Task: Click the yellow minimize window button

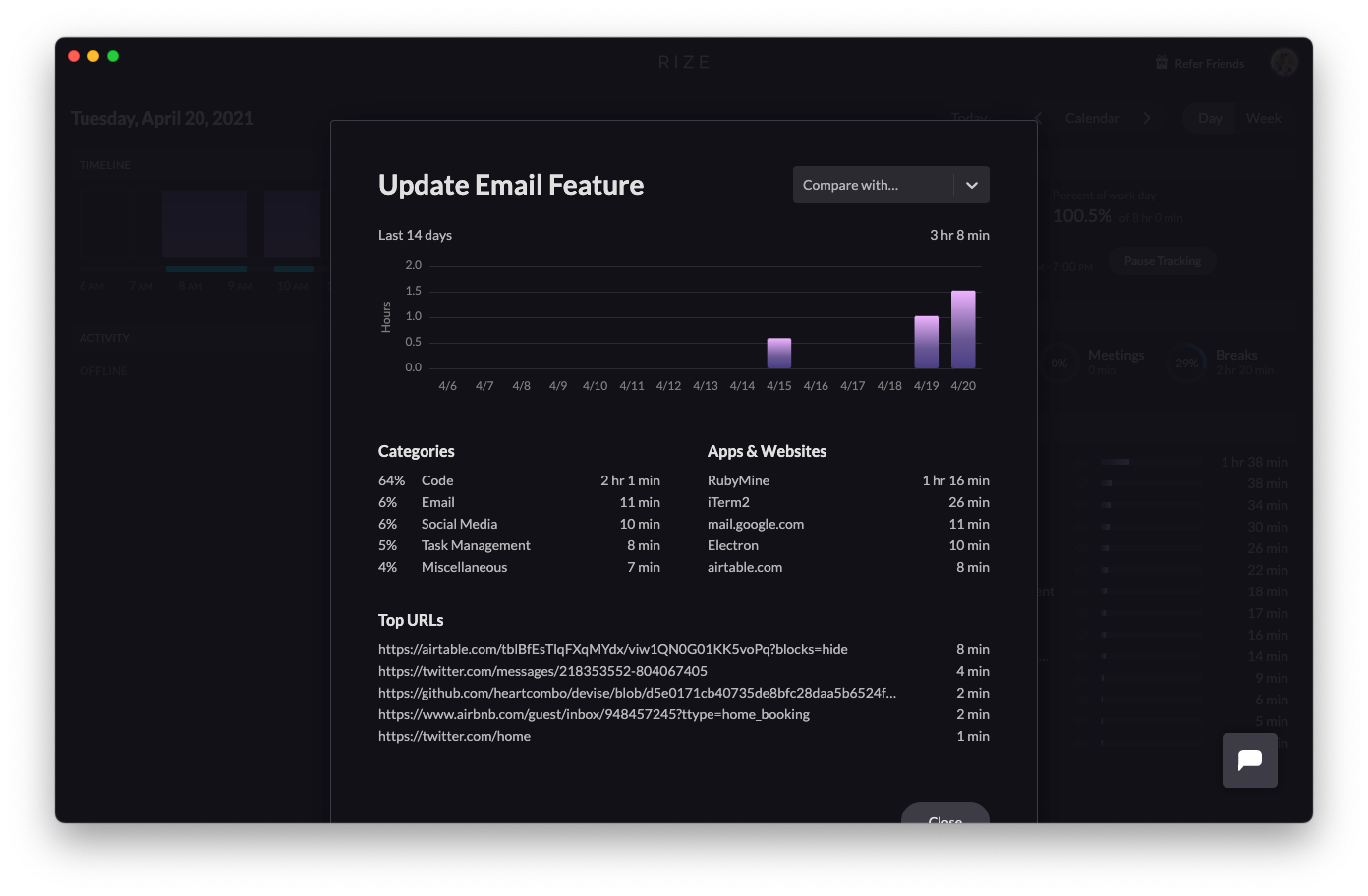Action: click(x=93, y=56)
